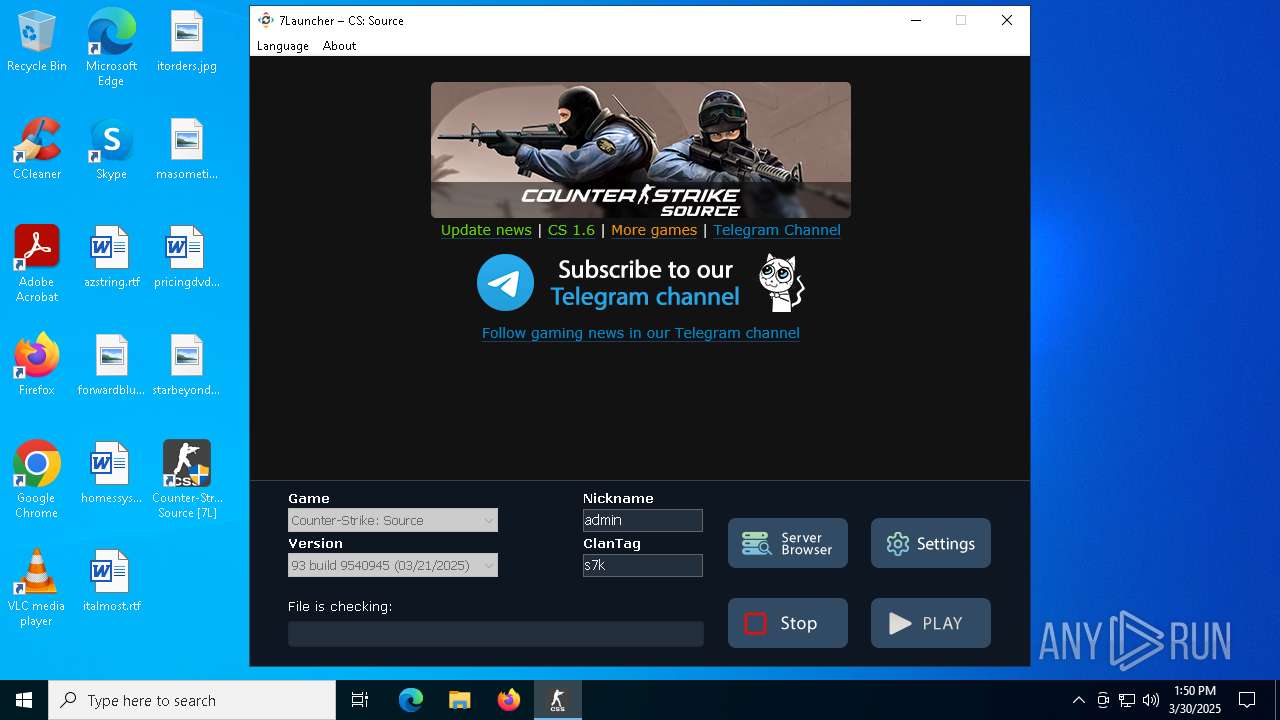Click the taskbar search box
This screenshot has height=720, width=1280.
(192, 700)
